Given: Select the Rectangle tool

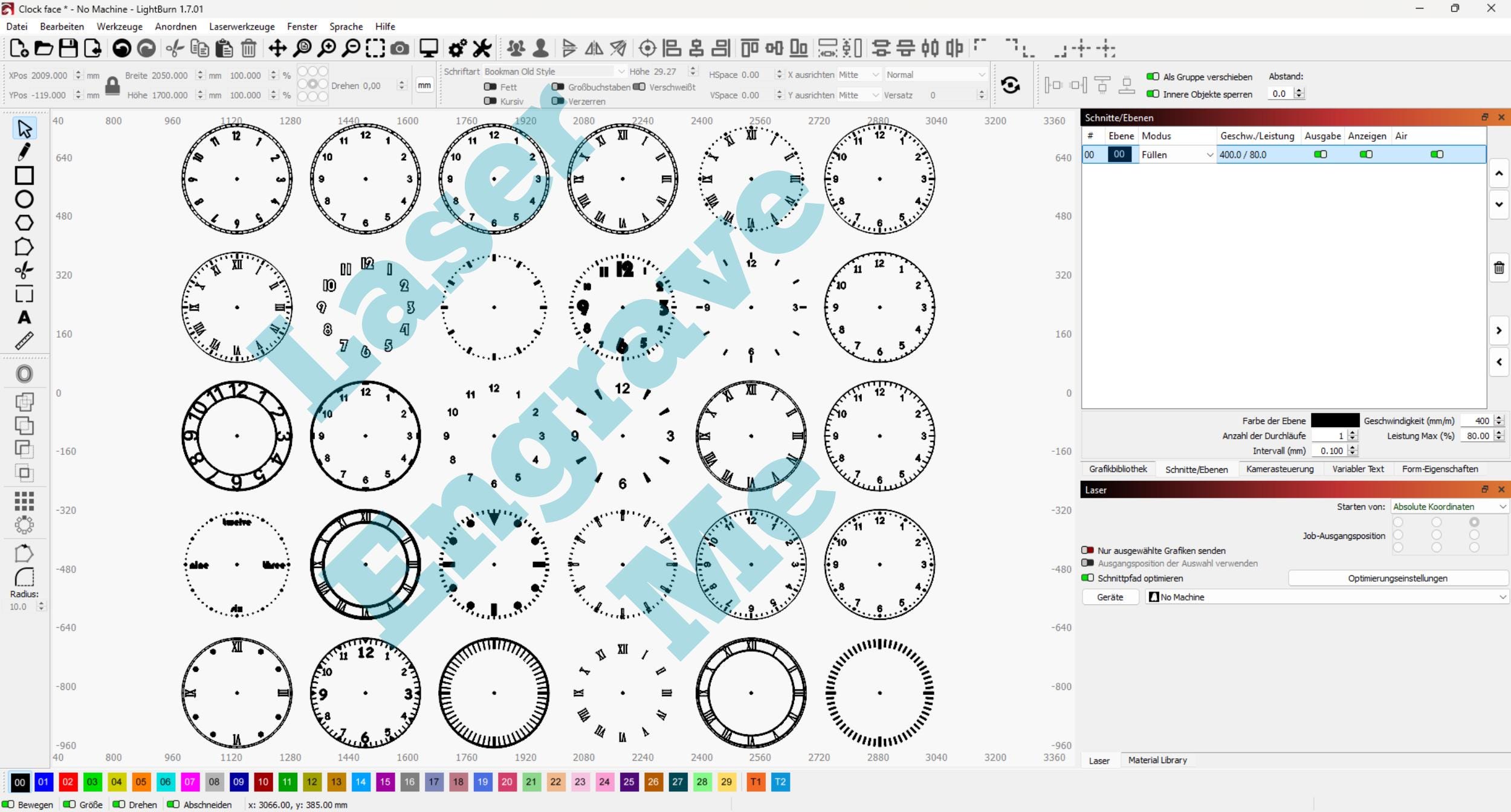Looking at the screenshot, I should [x=24, y=176].
